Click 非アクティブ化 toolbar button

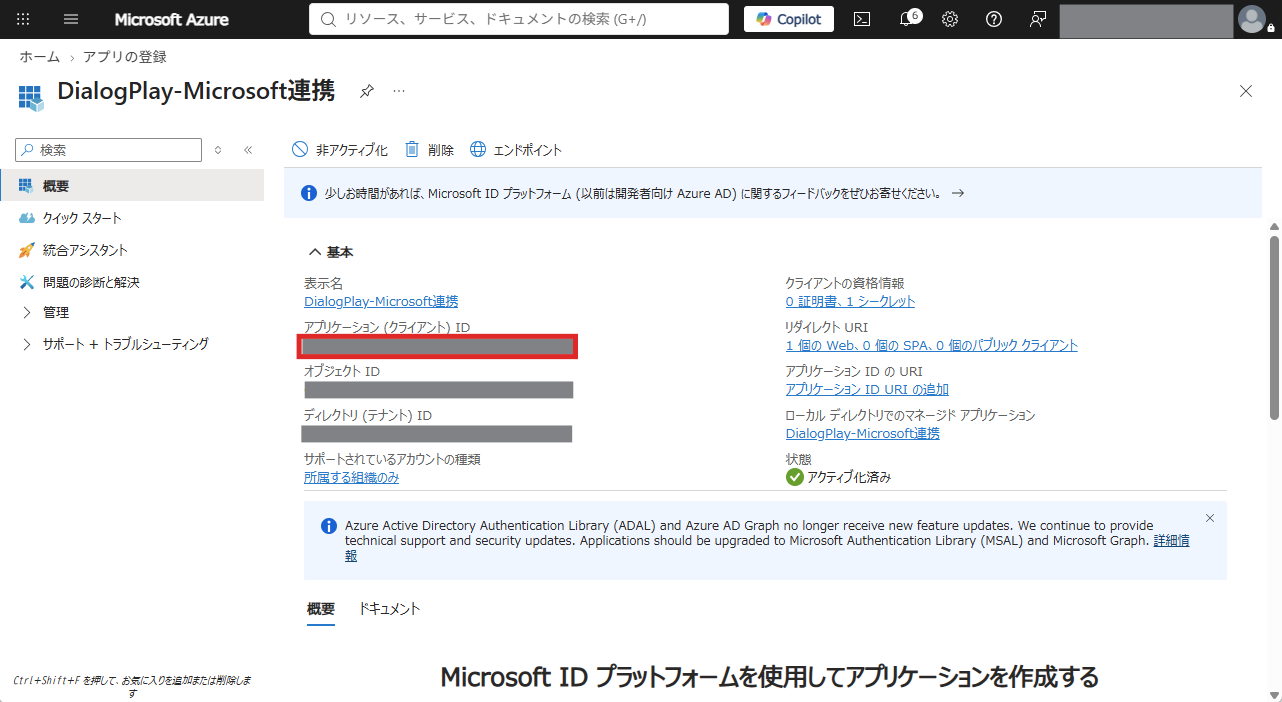click(340, 150)
